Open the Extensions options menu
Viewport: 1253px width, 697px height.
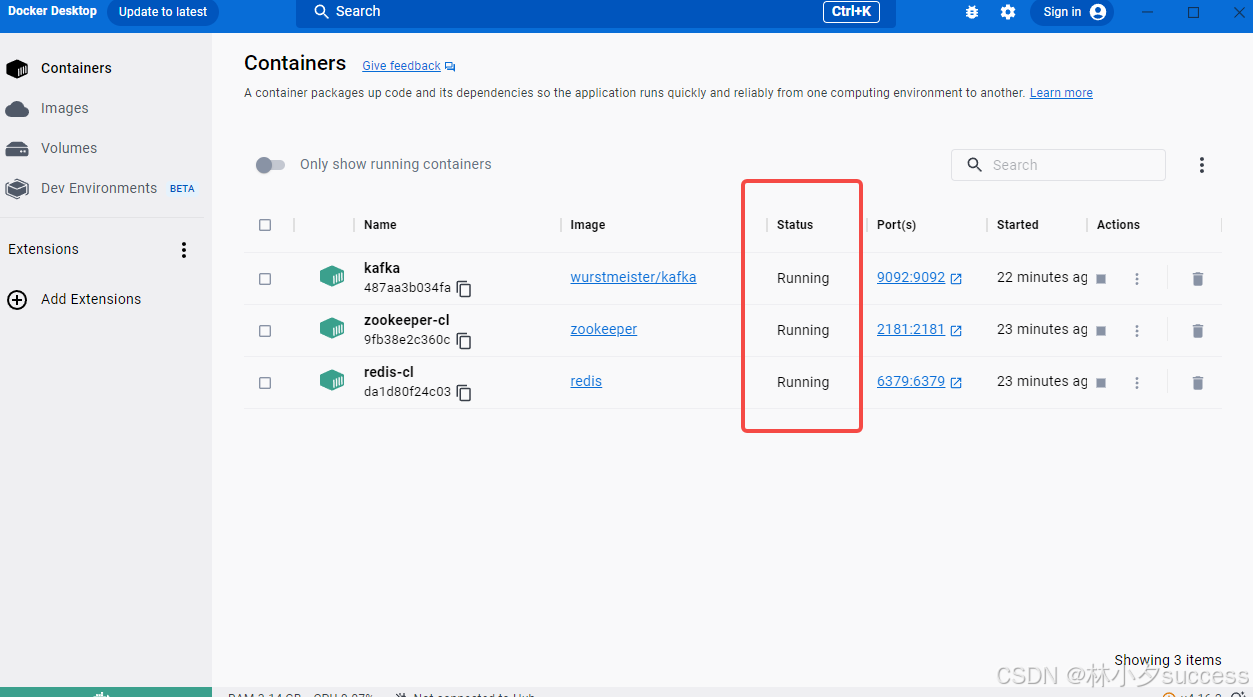(x=184, y=249)
